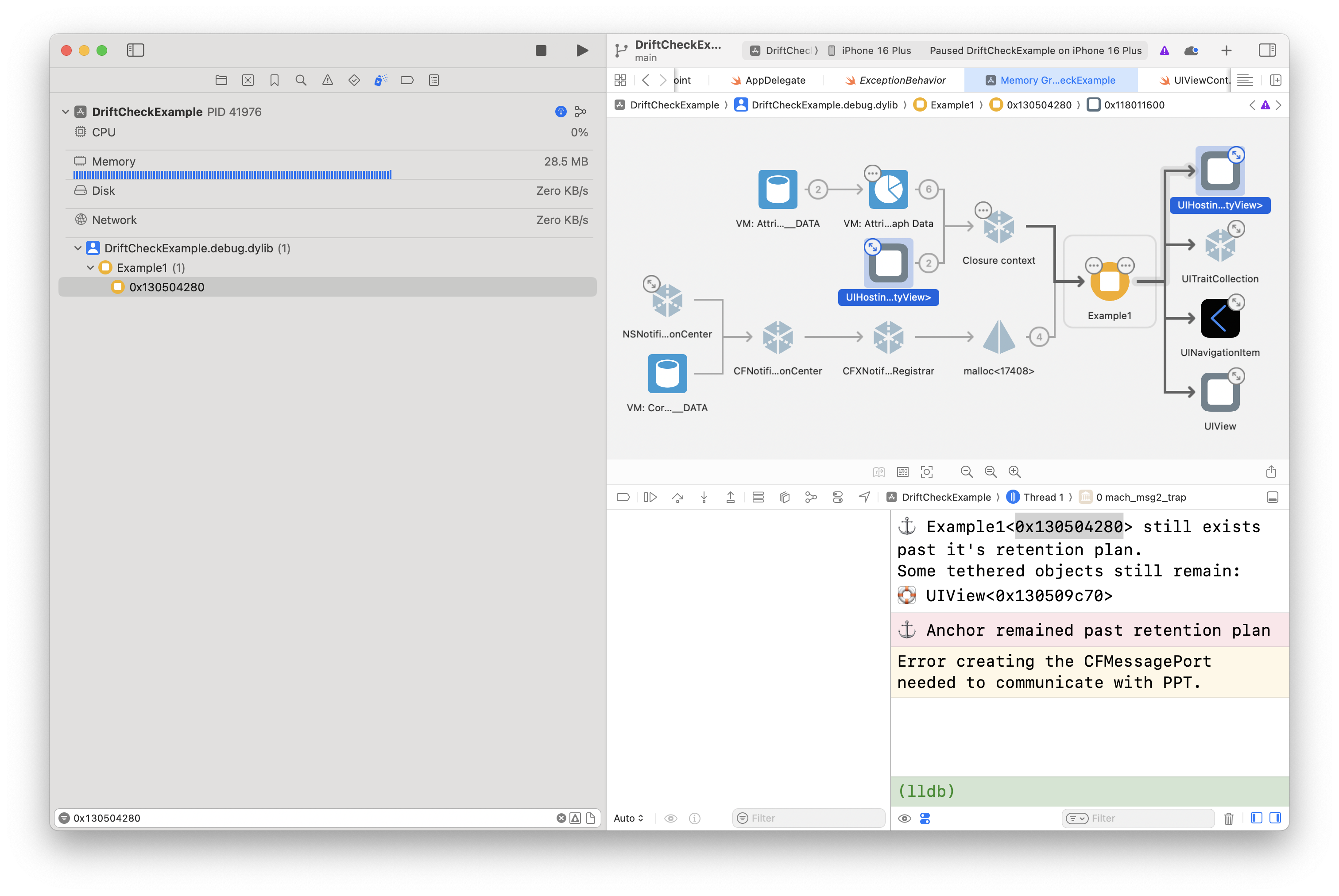Screen dimensions: 1339x896
Task: Click the share/export memory graph icon
Action: (1270, 471)
